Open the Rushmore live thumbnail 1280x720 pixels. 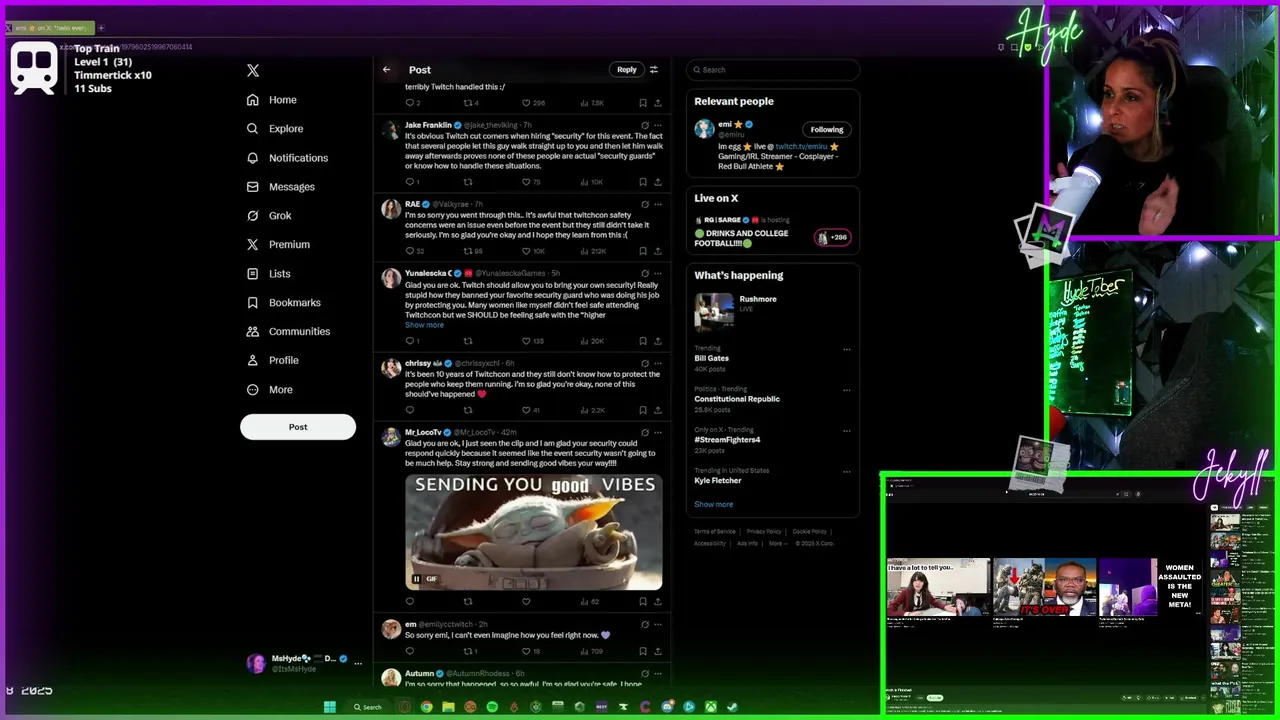tap(714, 311)
